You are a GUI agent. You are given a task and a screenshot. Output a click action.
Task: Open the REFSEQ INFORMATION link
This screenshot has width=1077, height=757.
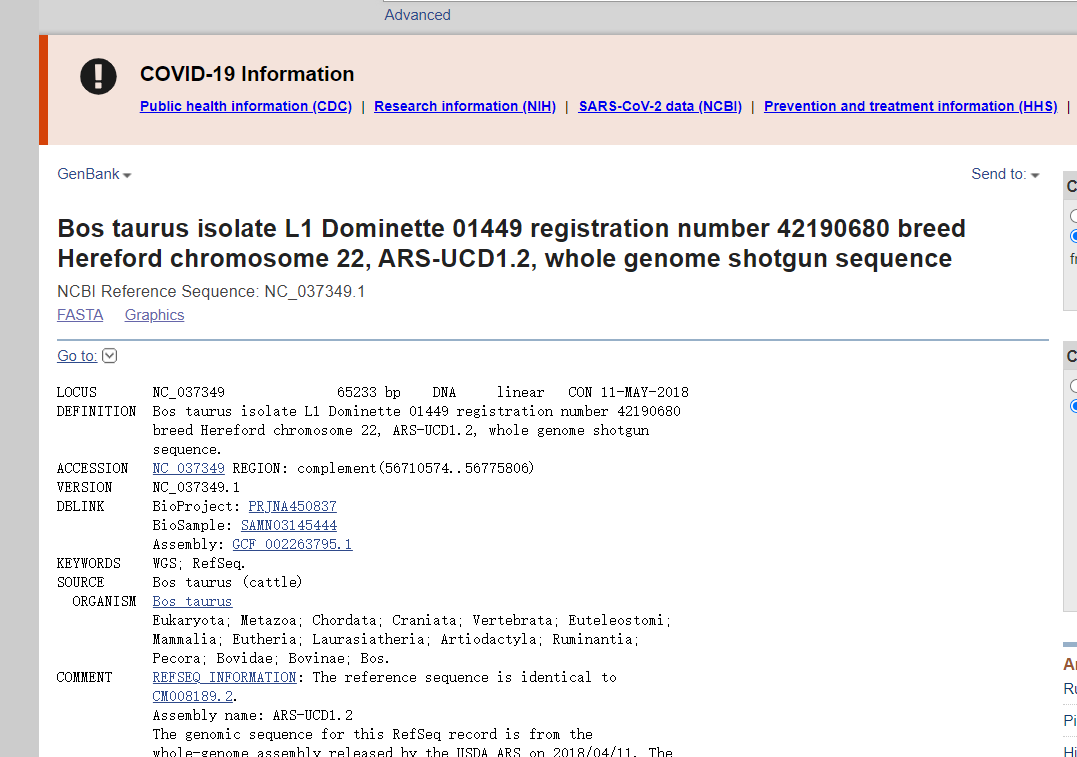(225, 677)
